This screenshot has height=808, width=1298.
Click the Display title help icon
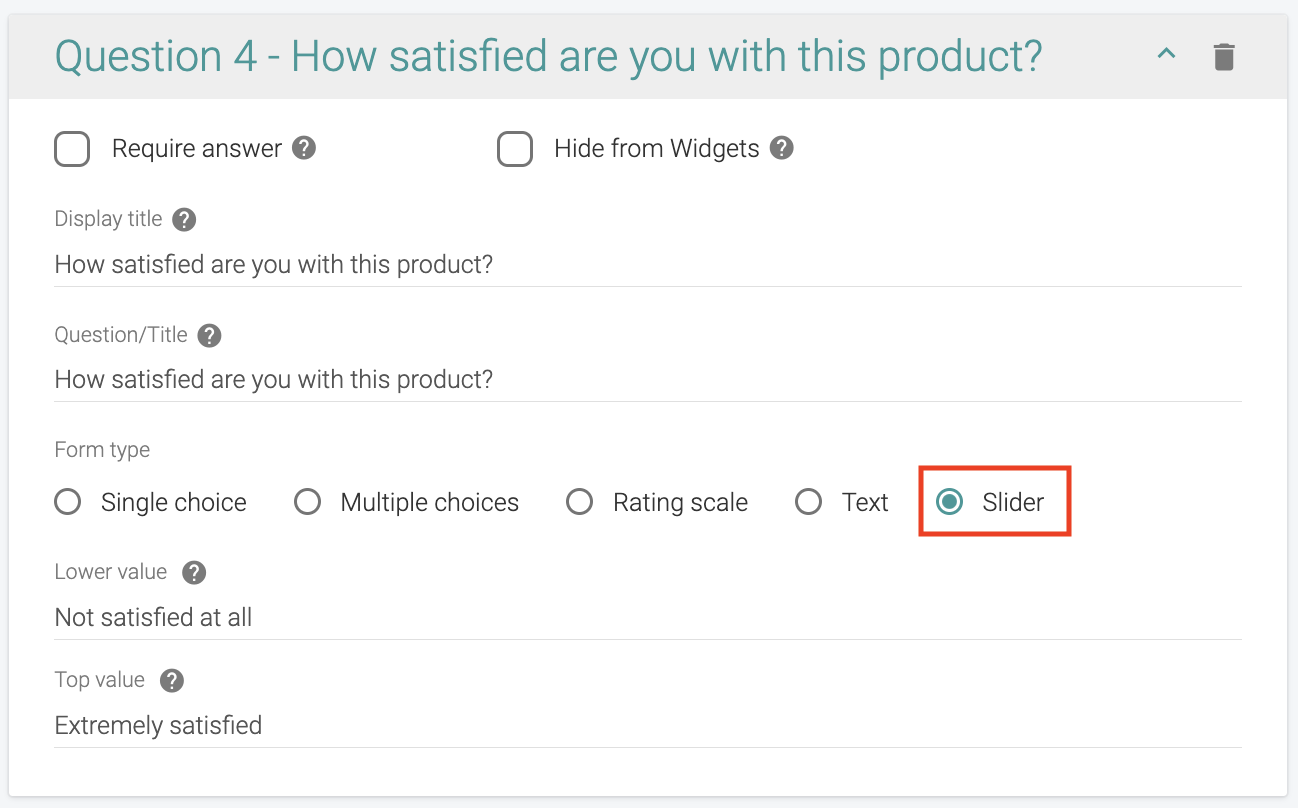[184, 219]
